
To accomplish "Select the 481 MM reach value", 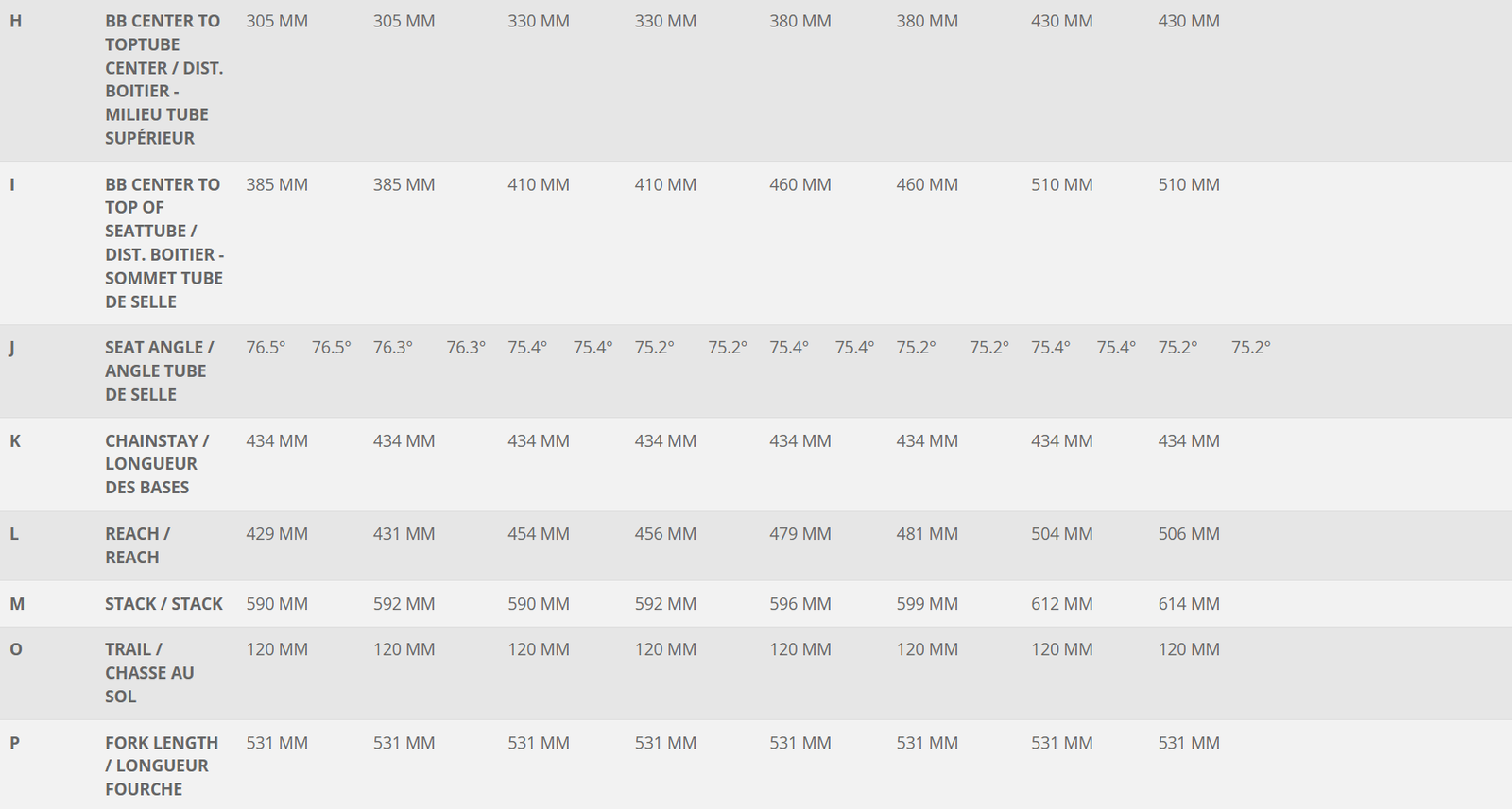I will (x=927, y=534).
